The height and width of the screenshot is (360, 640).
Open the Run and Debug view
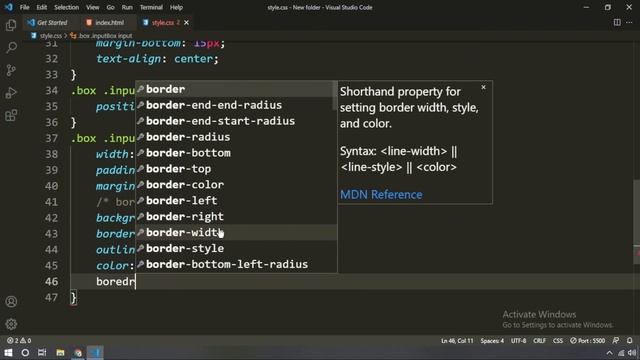pyautogui.click(x=11, y=93)
